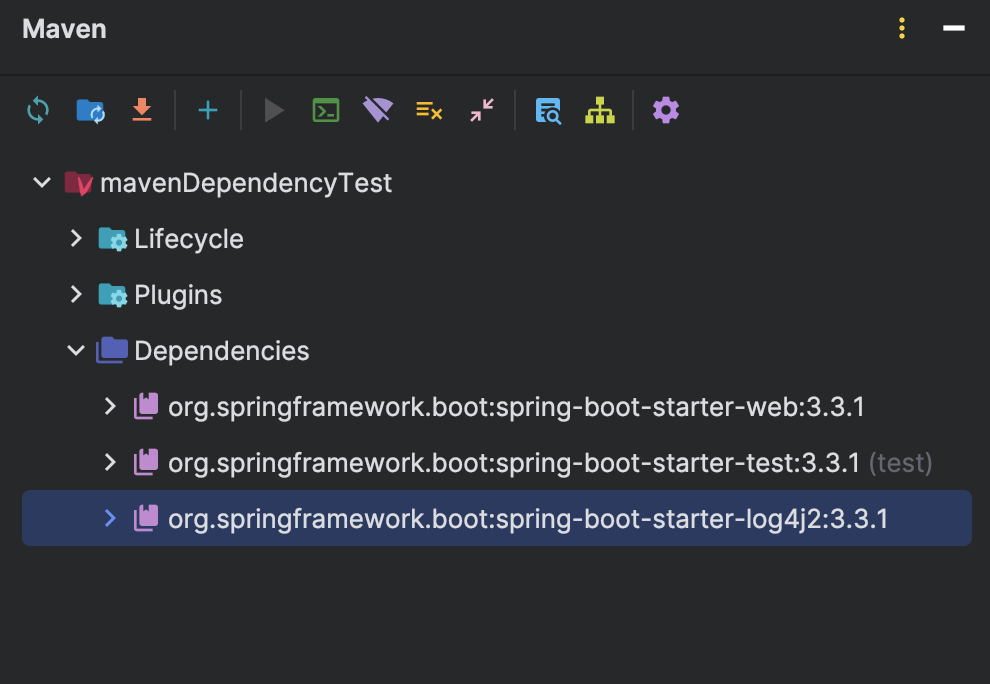Screen dimensions: 990x684
Task: Expand the Lifecycle folder
Action: [x=76, y=239]
